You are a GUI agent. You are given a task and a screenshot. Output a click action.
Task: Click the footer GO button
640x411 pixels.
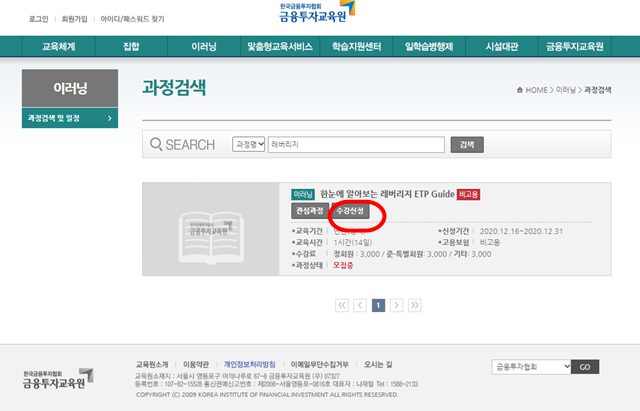[585, 367]
